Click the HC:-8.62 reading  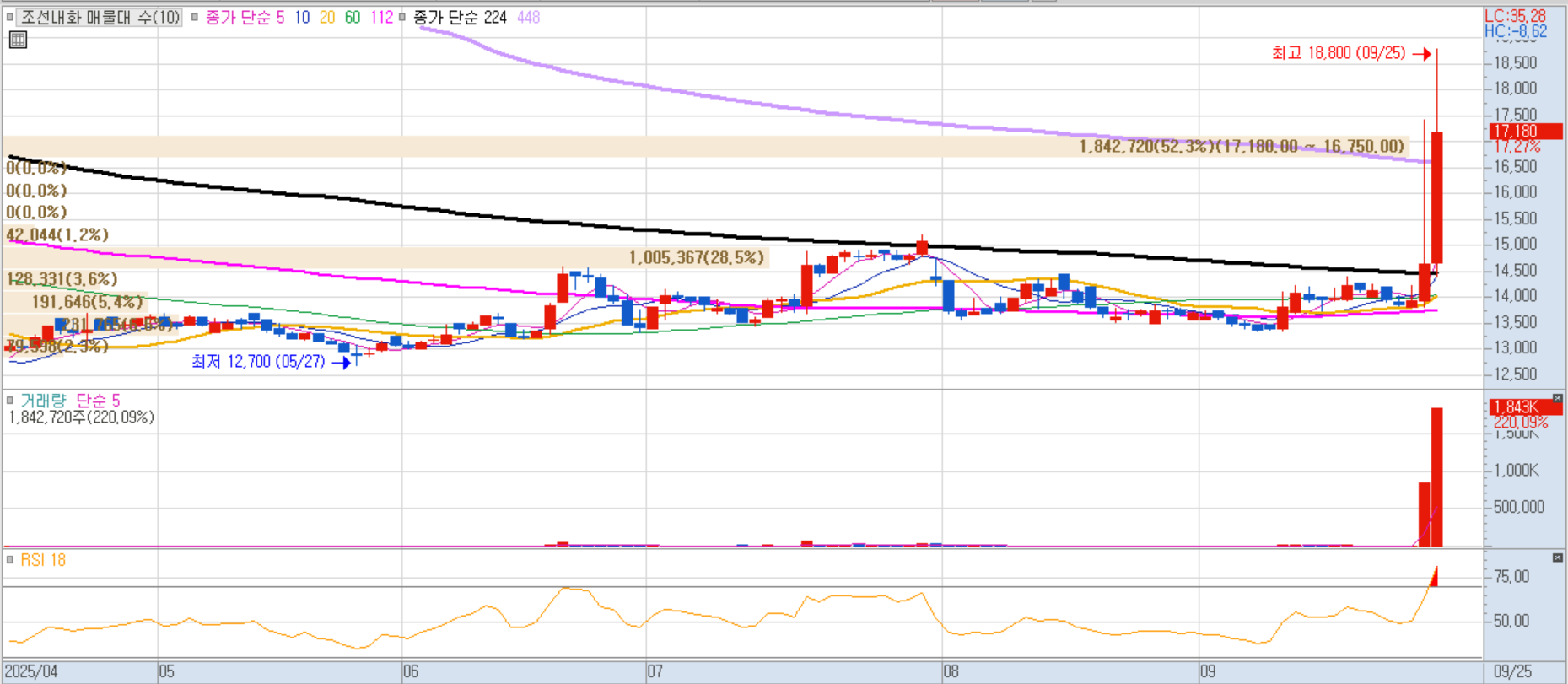pyautogui.click(x=1516, y=31)
